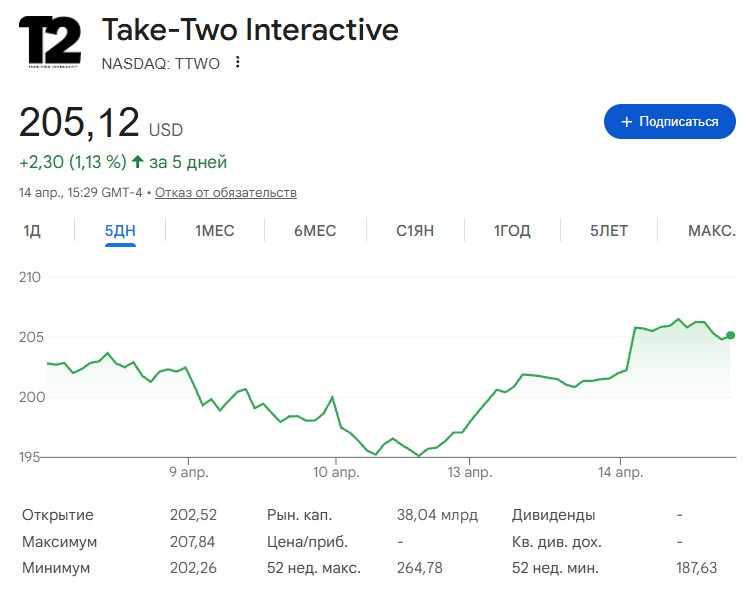Switch to the 1Д chart range
This screenshot has height=600, width=750.
(32, 231)
